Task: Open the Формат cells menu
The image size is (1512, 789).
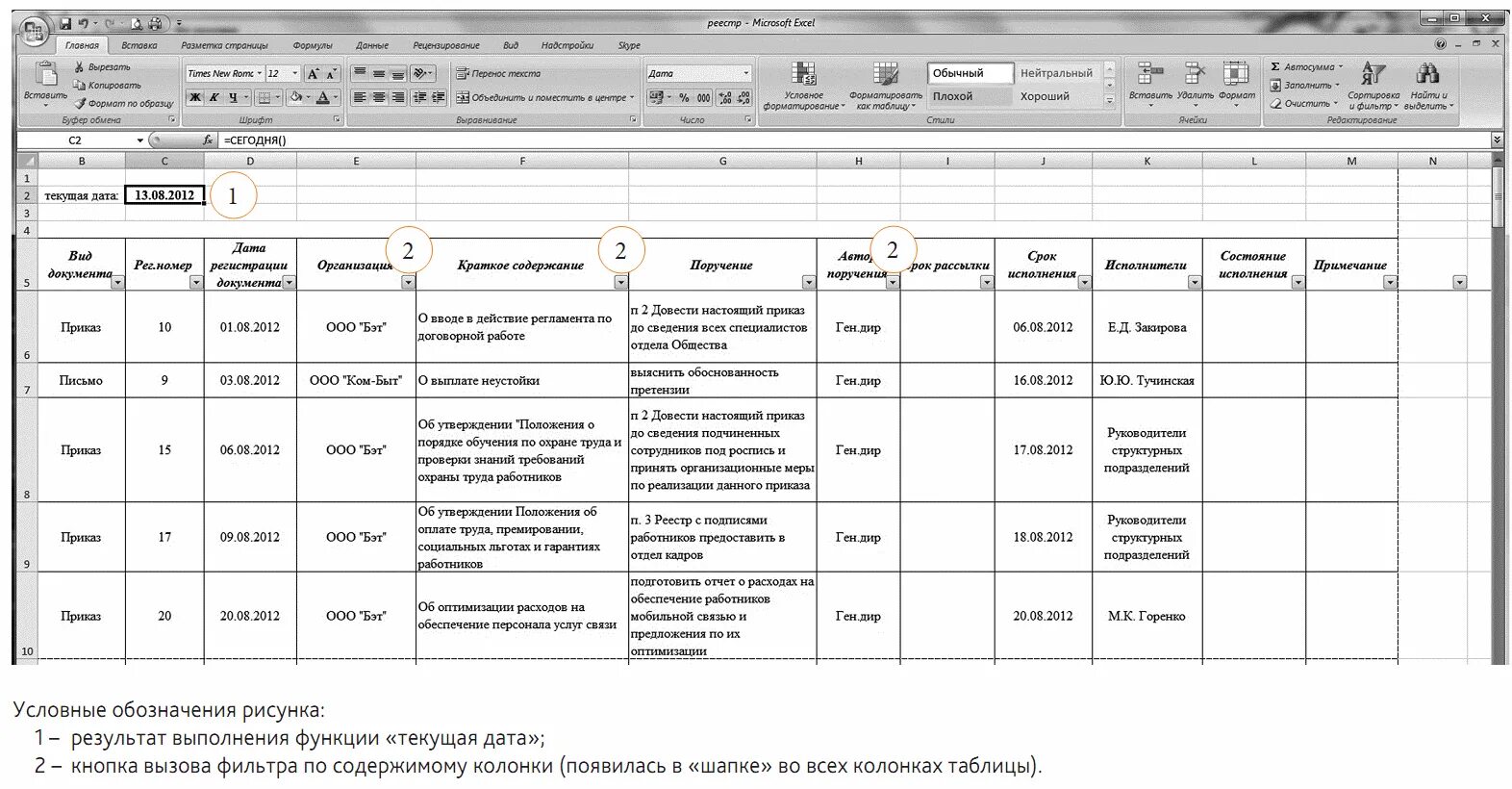Action: pyautogui.click(x=1237, y=83)
